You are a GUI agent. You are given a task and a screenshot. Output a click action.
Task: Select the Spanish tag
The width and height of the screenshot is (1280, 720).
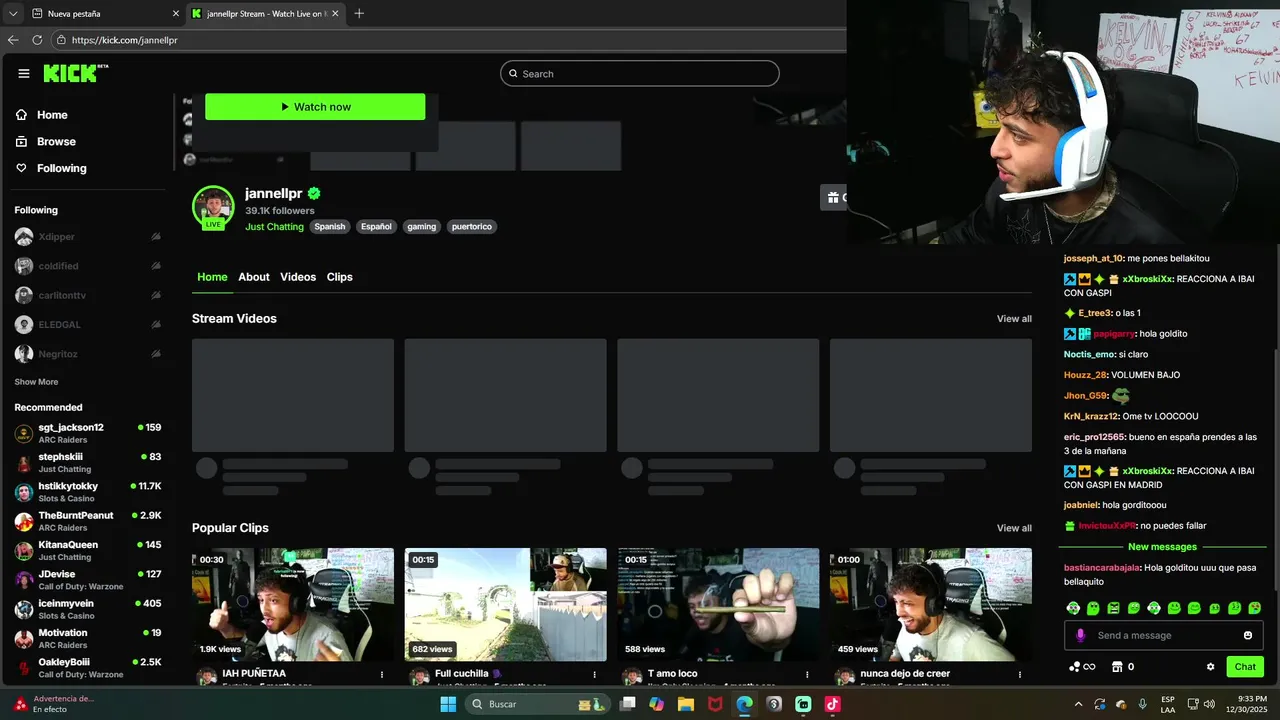coord(330,227)
